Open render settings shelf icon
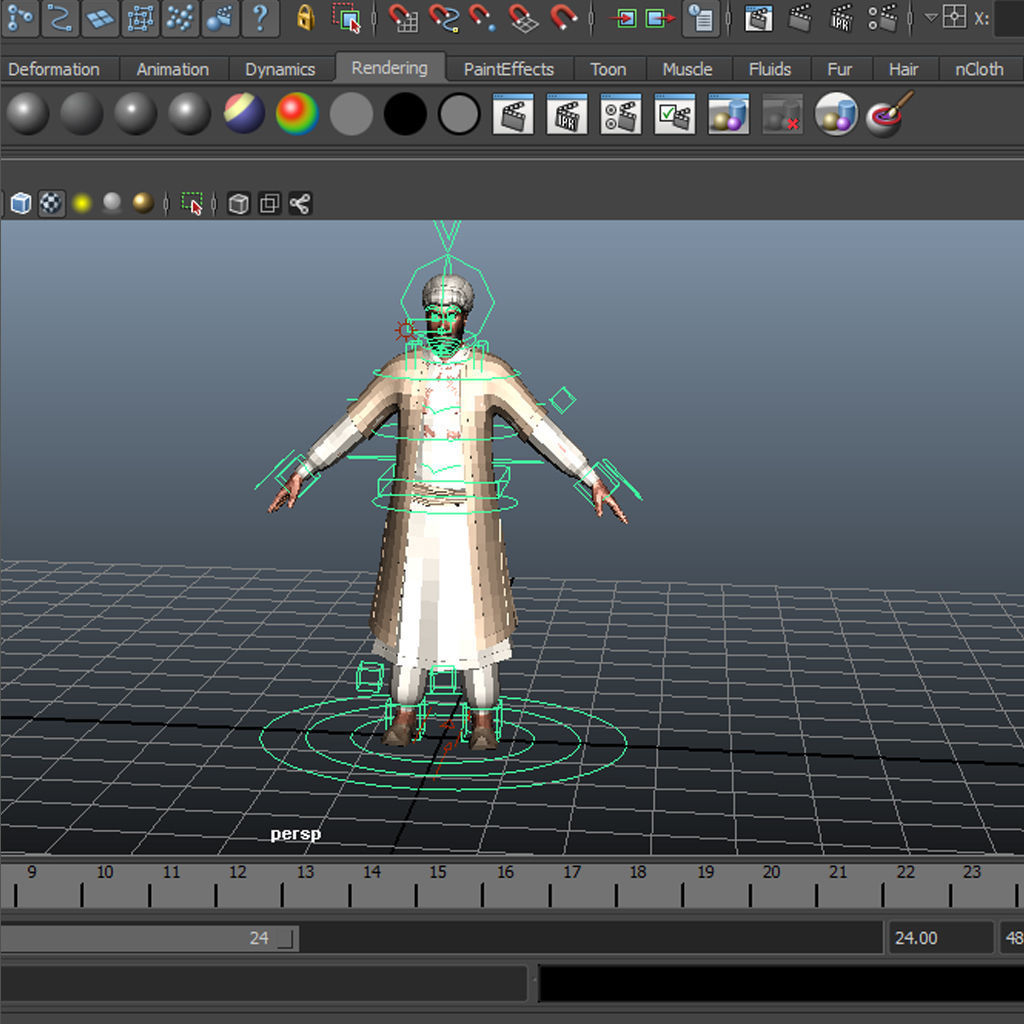This screenshot has width=1024, height=1024. click(x=621, y=114)
